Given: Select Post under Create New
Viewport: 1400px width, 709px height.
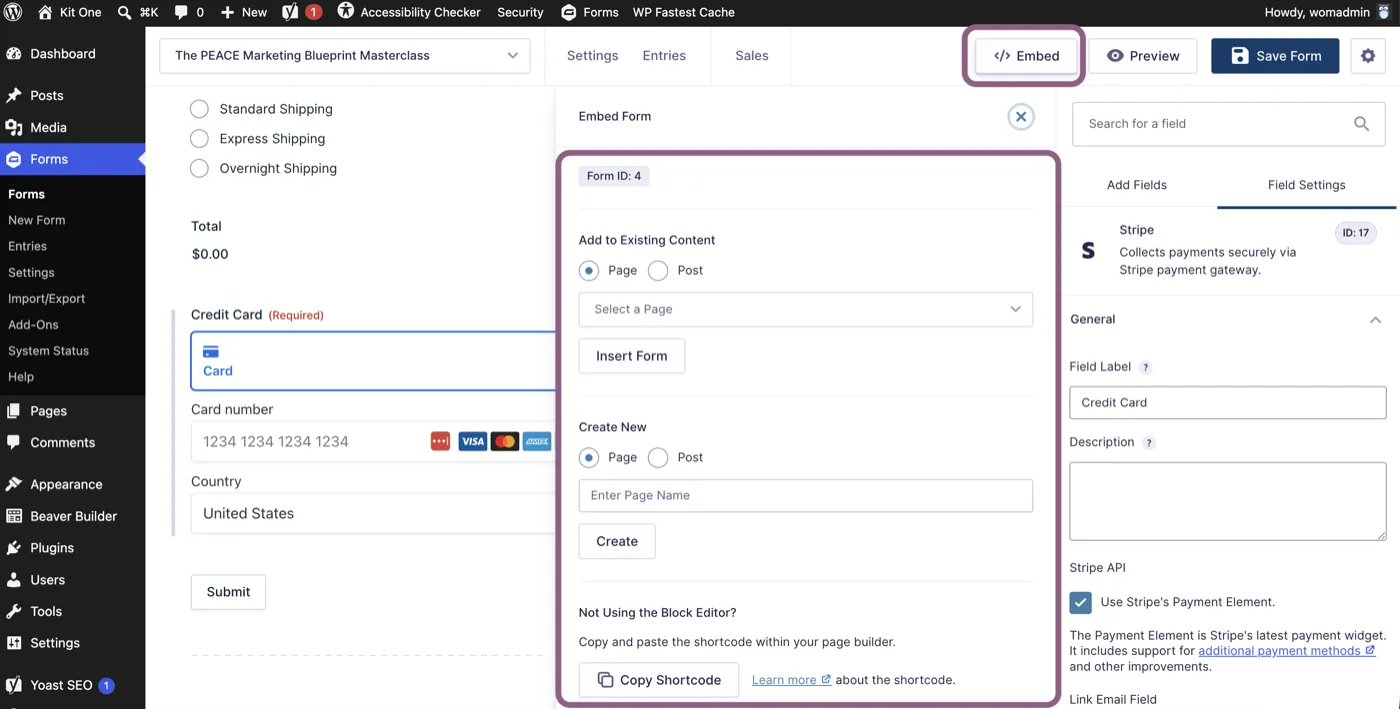Looking at the screenshot, I should point(658,458).
